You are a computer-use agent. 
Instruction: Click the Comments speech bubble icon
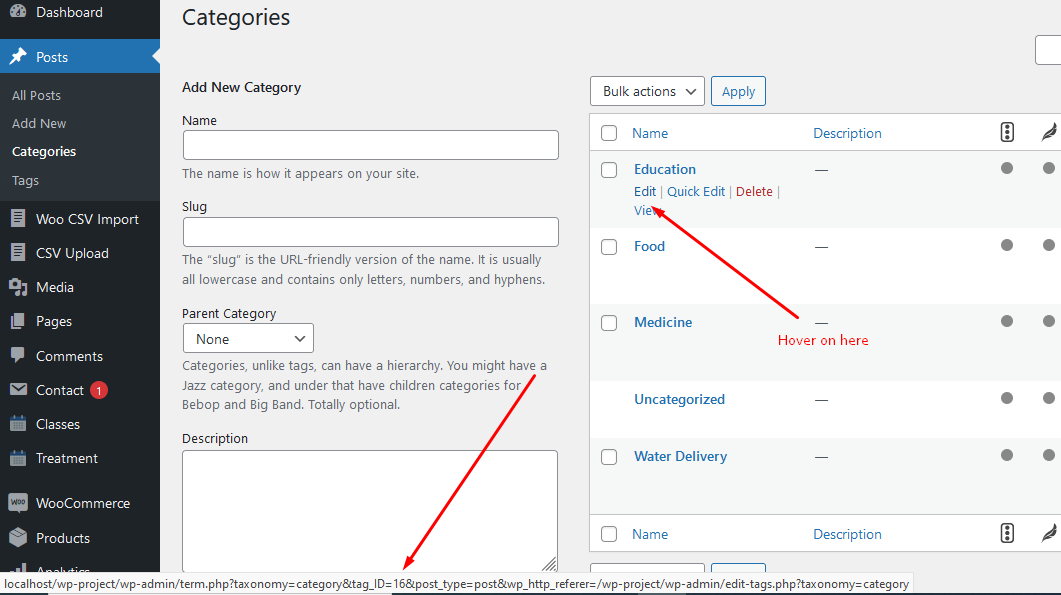(18, 355)
